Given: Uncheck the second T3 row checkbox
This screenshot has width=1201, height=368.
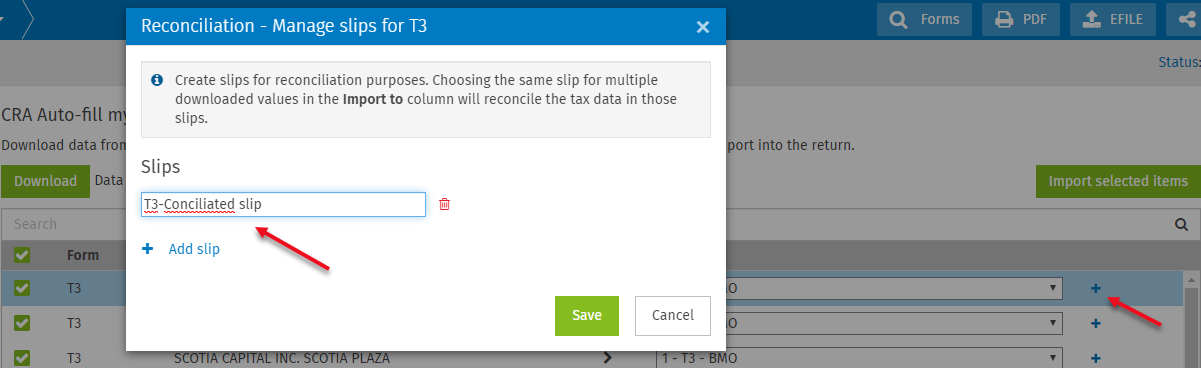Looking at the screenshot, I should (x=22, y=323).
